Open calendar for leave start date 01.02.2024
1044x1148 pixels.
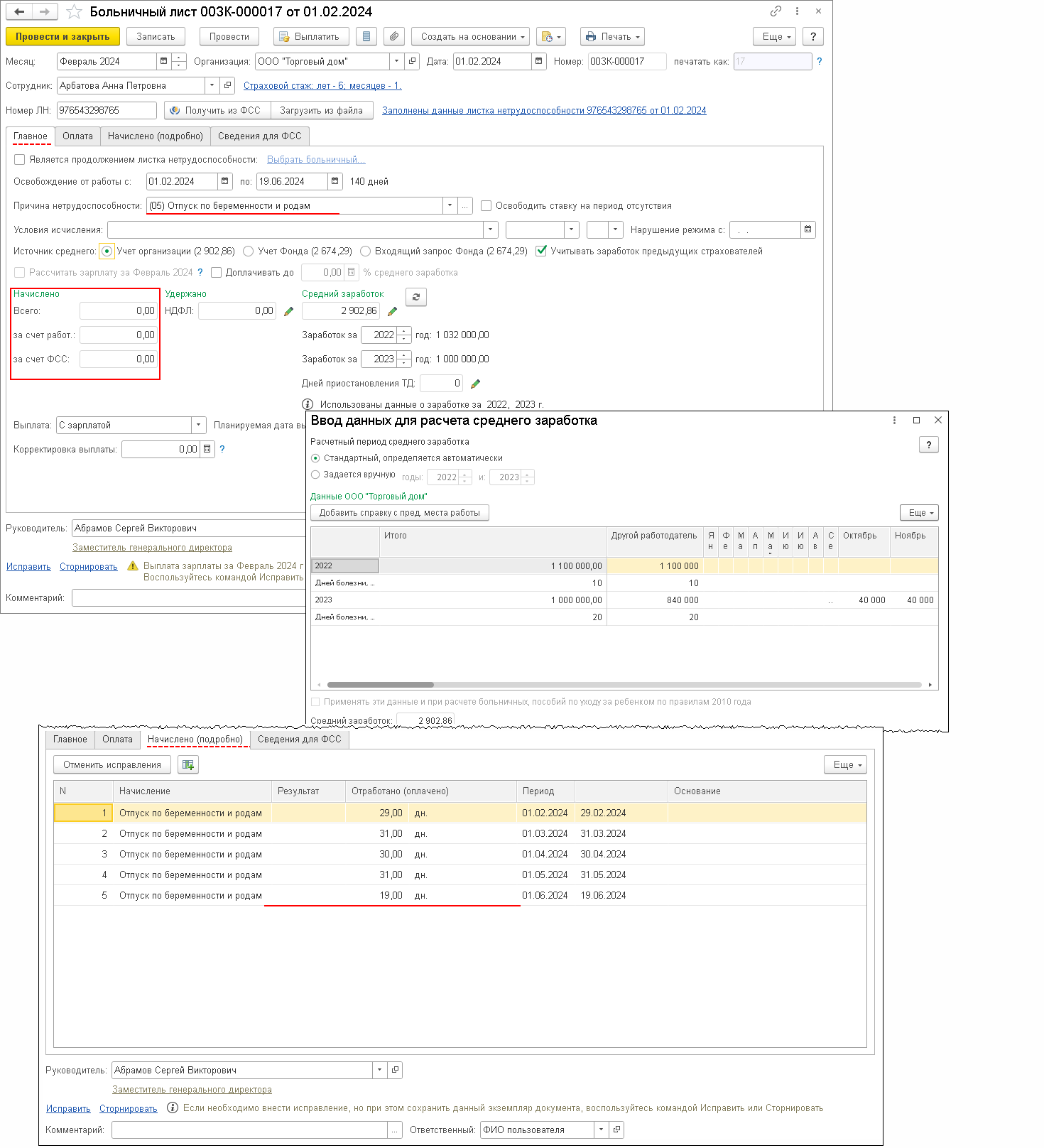pos(225,182)
